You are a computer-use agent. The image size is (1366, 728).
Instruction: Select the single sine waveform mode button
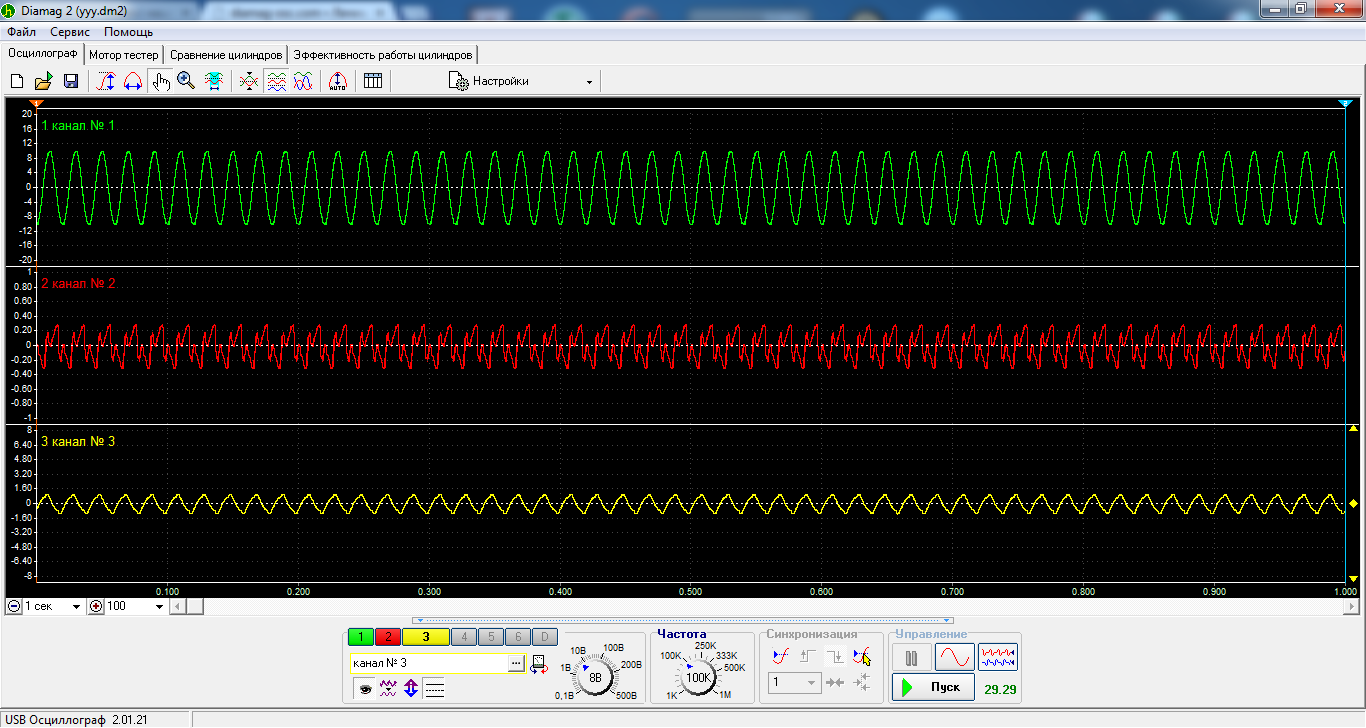pos(954,658)
